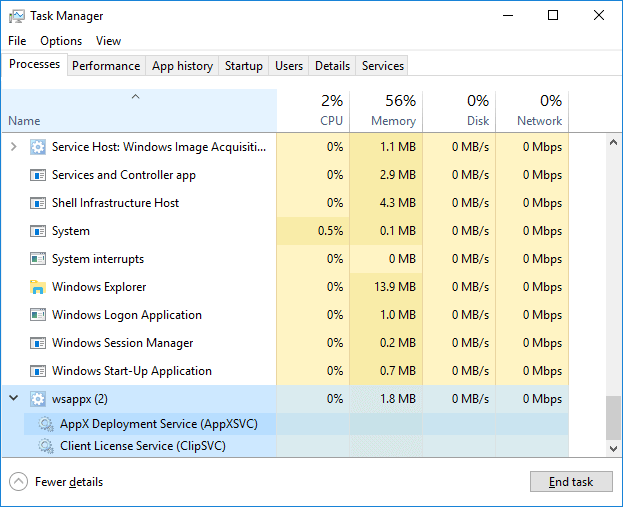
Task: Collapse the wsappx process group
Action: (x=14, y=399)
